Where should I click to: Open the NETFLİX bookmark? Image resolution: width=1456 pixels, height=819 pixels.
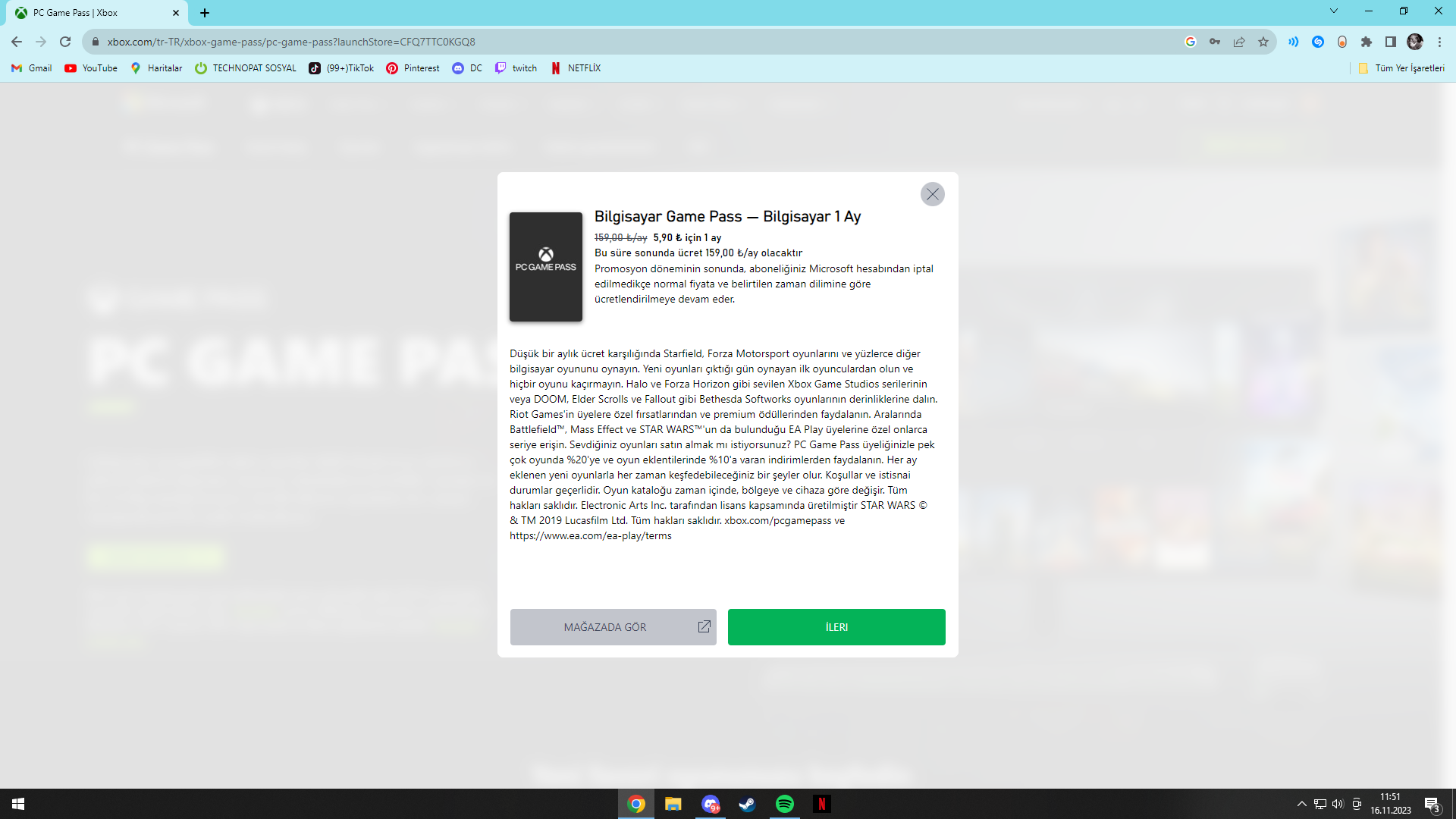[576, 68]
